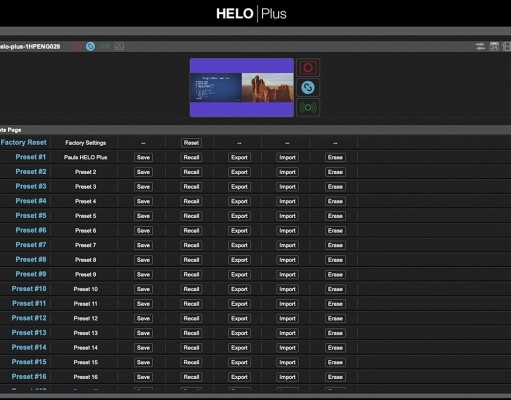
Task: Click Export in the Preset #8 row
Action: click(x=239, y=260)
